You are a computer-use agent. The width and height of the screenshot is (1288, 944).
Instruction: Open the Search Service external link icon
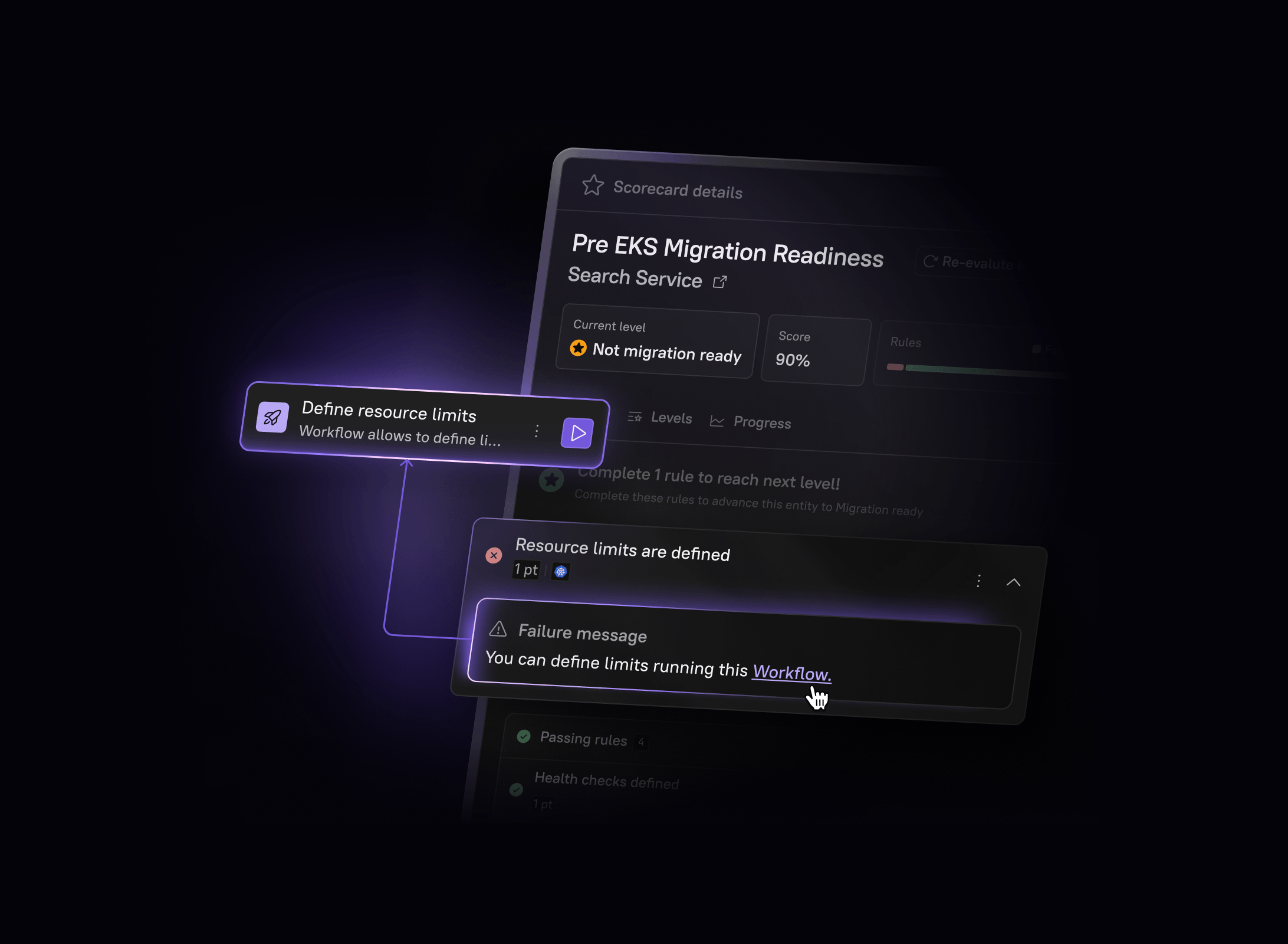(719, 282)
